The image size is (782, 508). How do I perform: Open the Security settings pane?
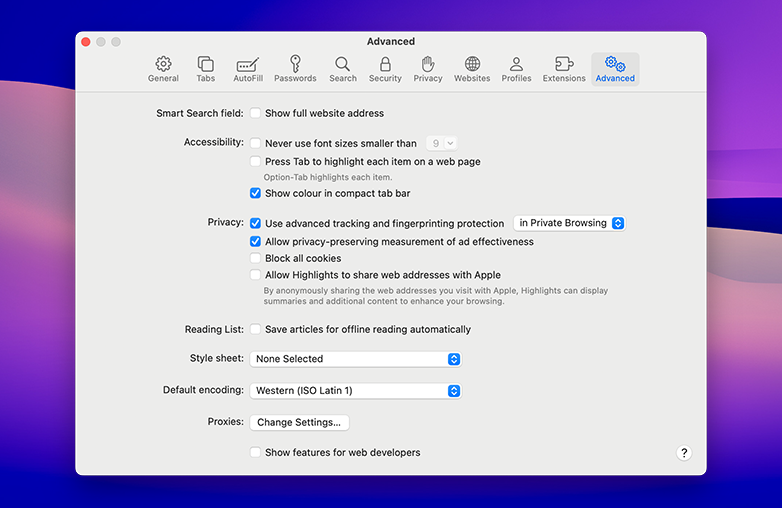pyautogui.click(x=385, y=69)
